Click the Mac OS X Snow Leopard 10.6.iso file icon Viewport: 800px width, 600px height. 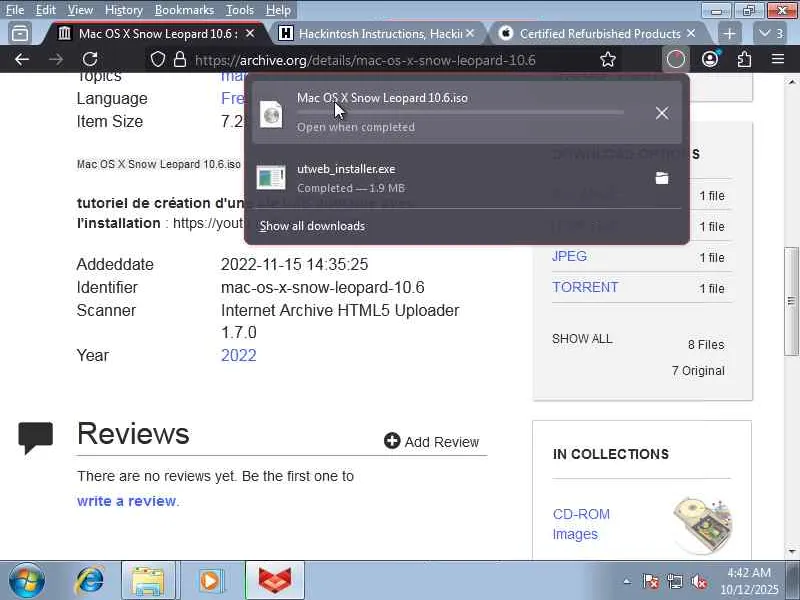coord(271,114)
